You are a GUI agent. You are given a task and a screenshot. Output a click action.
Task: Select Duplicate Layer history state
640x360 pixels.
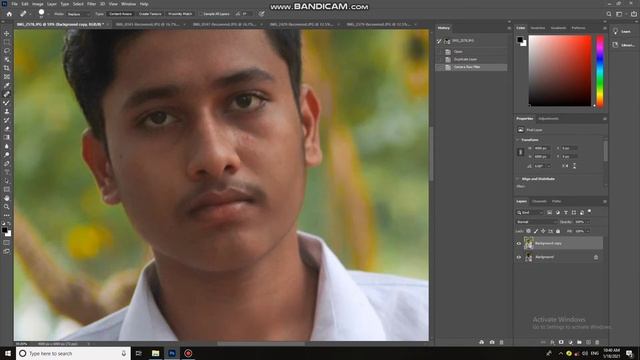click(471, 59)
